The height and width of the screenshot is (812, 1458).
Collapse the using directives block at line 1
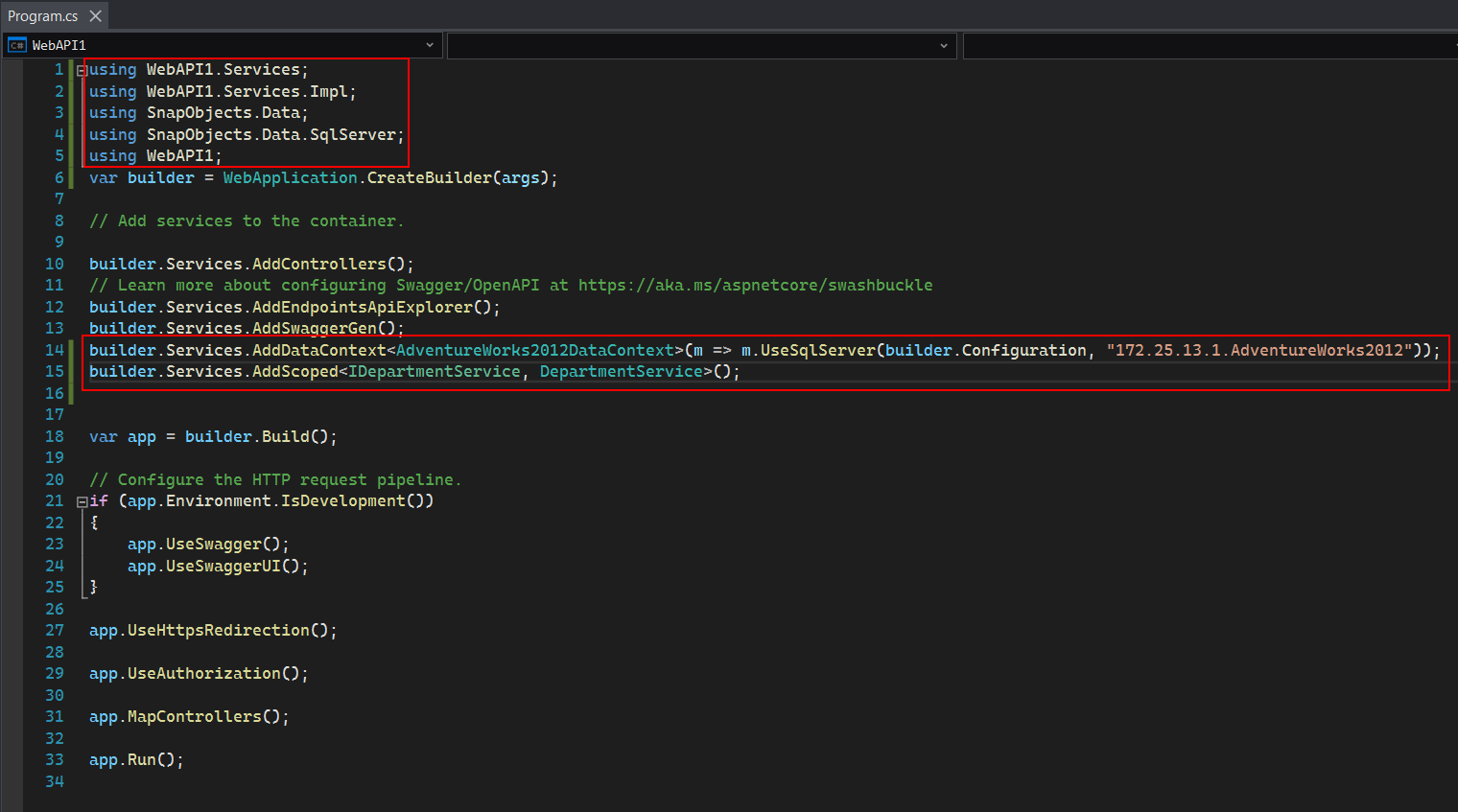pyautogui.click(x=82, y=70)
